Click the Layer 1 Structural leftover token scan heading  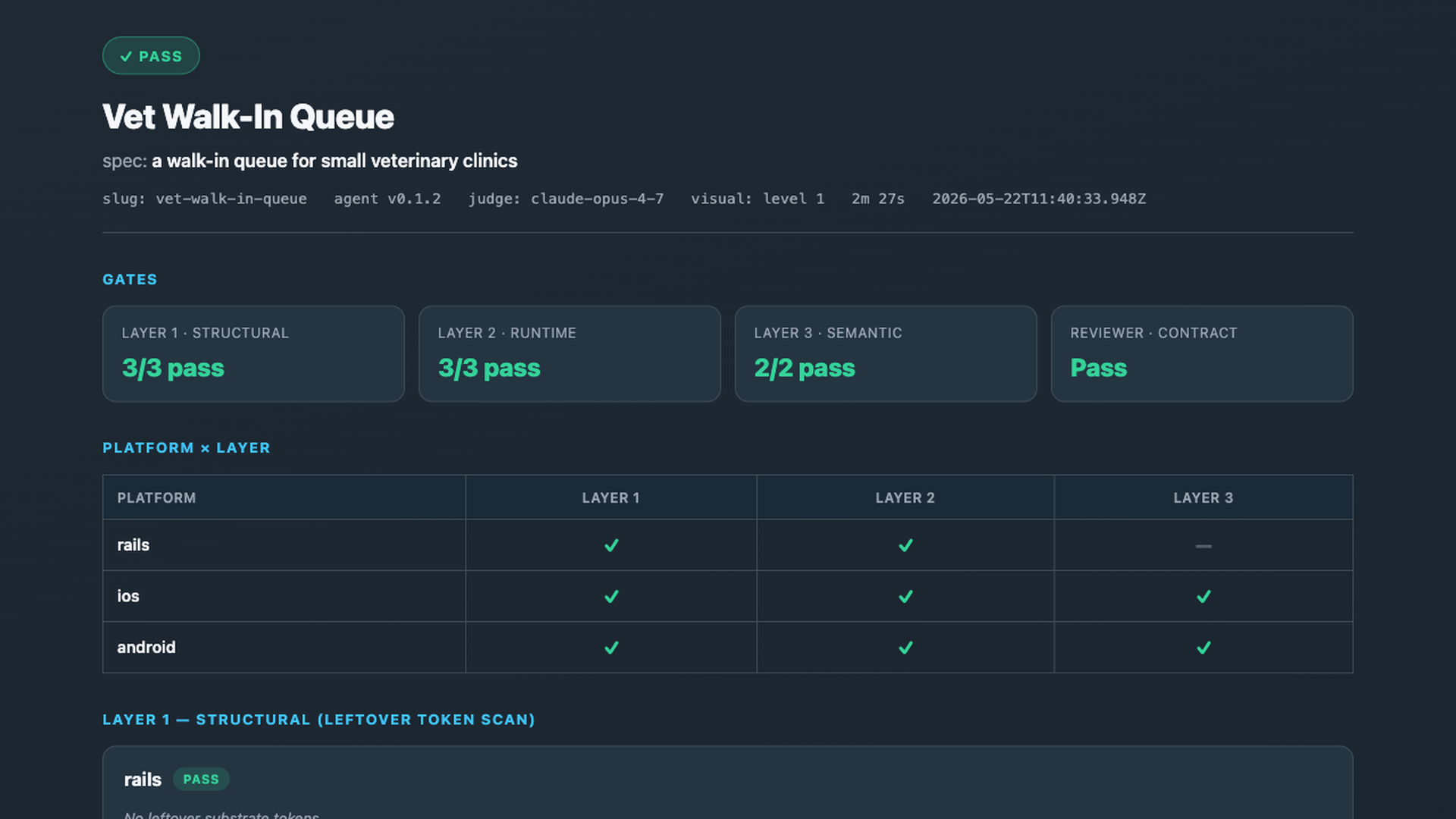pos(319,720)
